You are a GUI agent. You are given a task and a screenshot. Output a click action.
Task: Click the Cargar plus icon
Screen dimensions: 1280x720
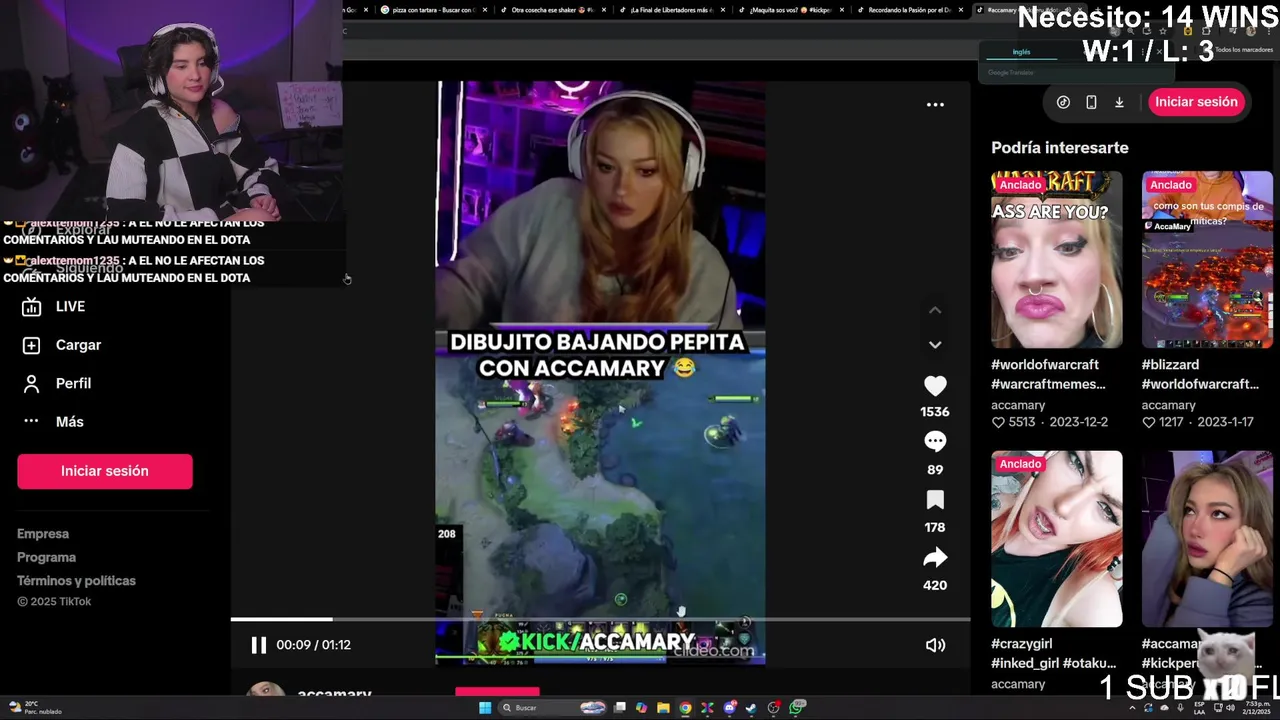31,345
